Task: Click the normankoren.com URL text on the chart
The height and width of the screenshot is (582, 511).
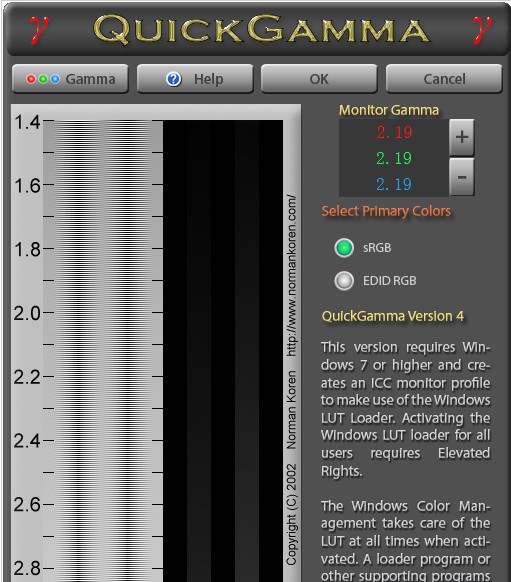Action: (292, 275)
